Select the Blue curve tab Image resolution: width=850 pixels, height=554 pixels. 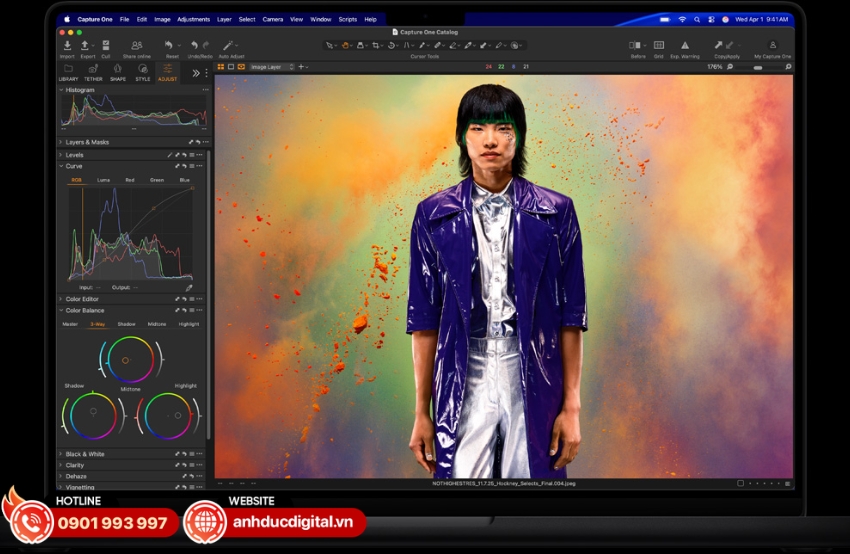pyautogui.click(x=184, y=180)
